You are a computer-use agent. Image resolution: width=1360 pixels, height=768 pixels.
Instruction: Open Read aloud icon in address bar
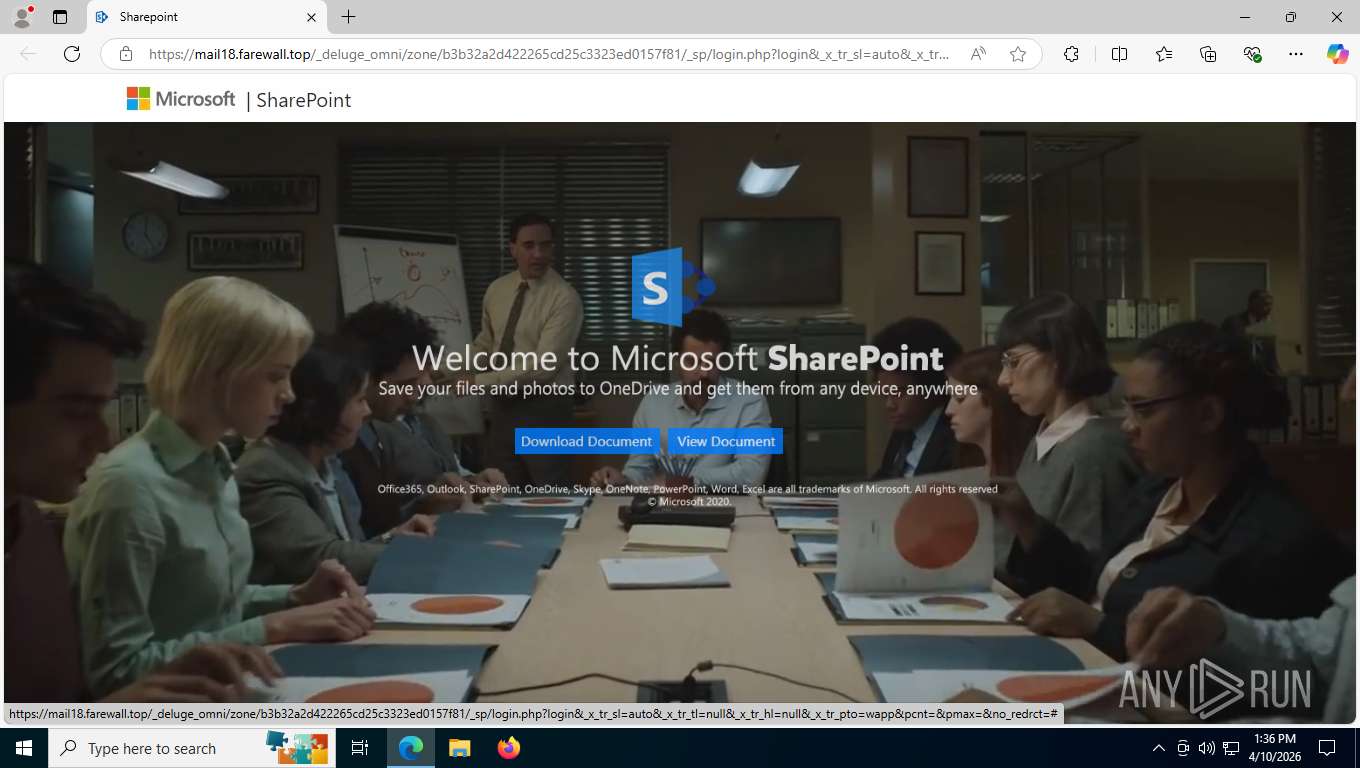pyautogui.click(x=978, y=54)
